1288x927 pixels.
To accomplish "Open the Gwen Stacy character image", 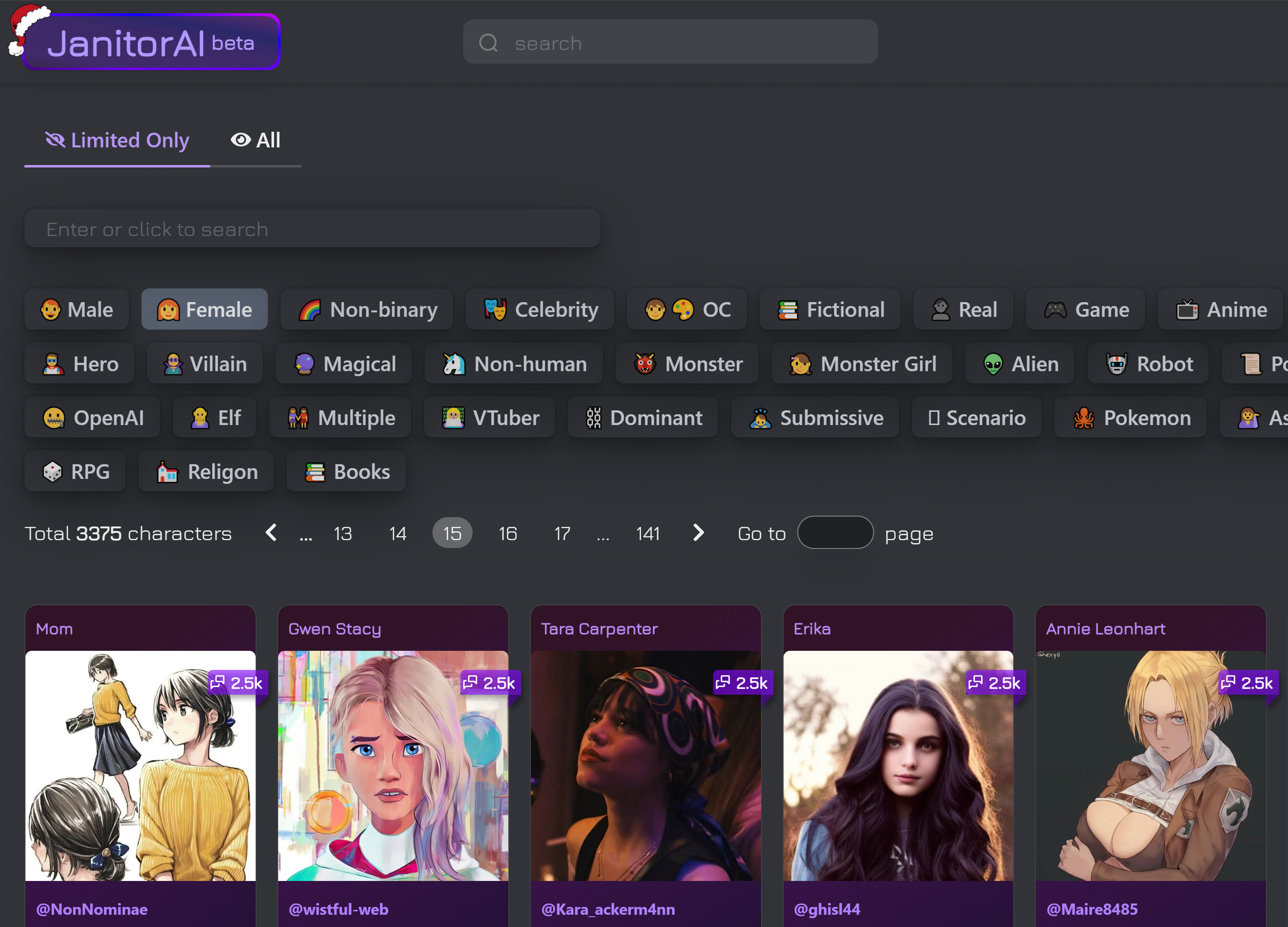I will [393, 766].
